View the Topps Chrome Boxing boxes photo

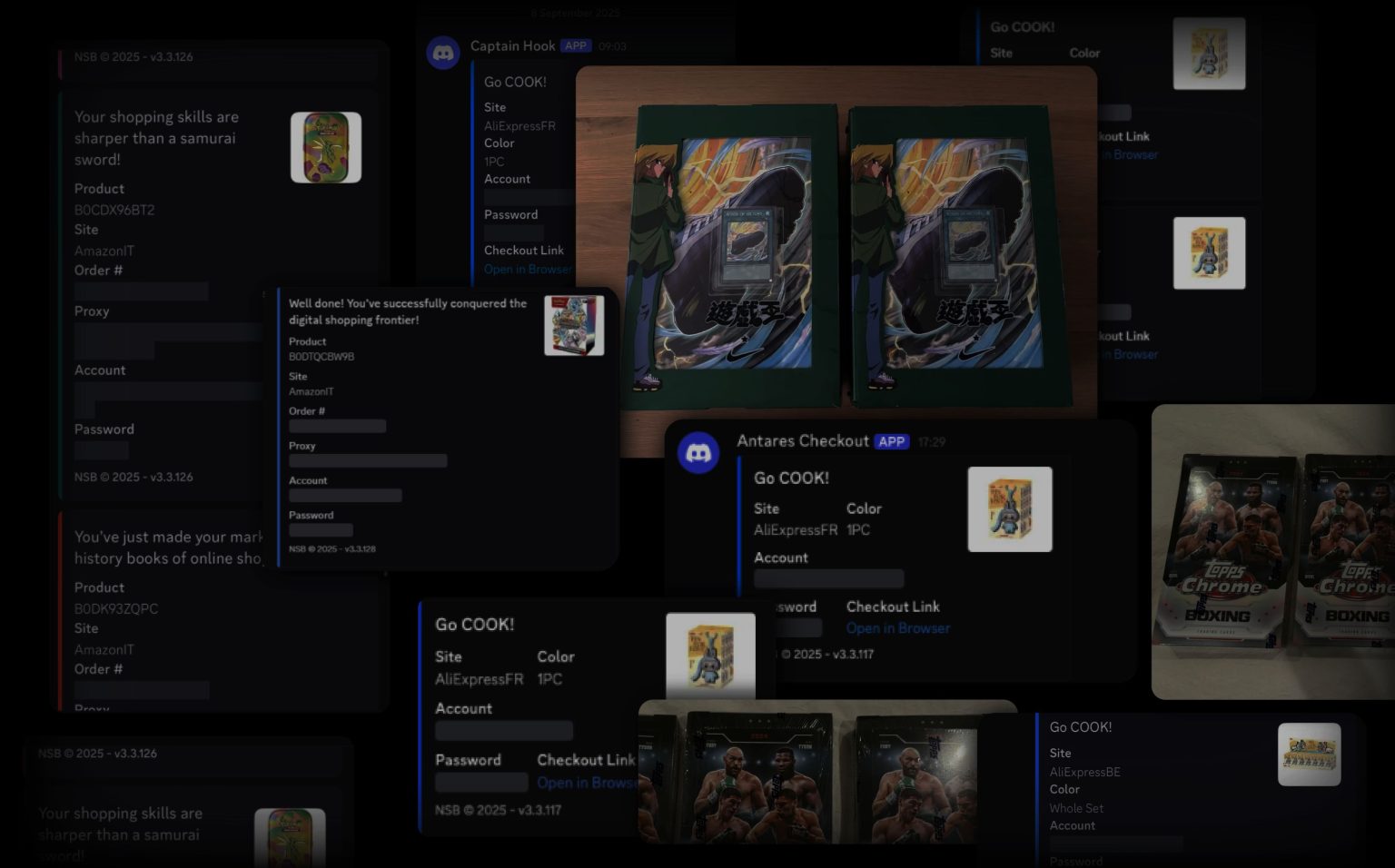pyautogui.click(x=1272, y=551)
